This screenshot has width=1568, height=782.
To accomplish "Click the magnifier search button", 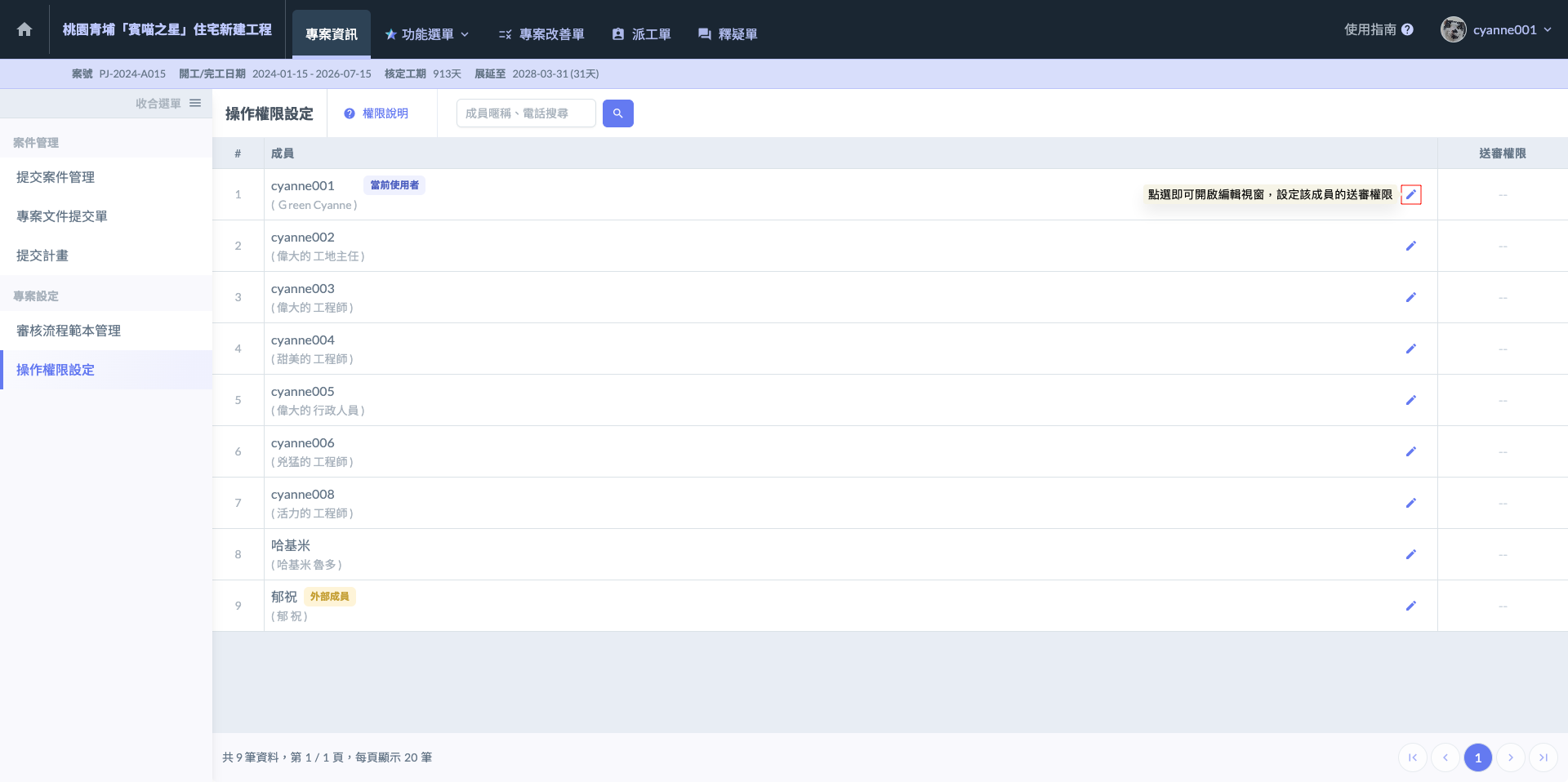I will click(x=618, y=113).
